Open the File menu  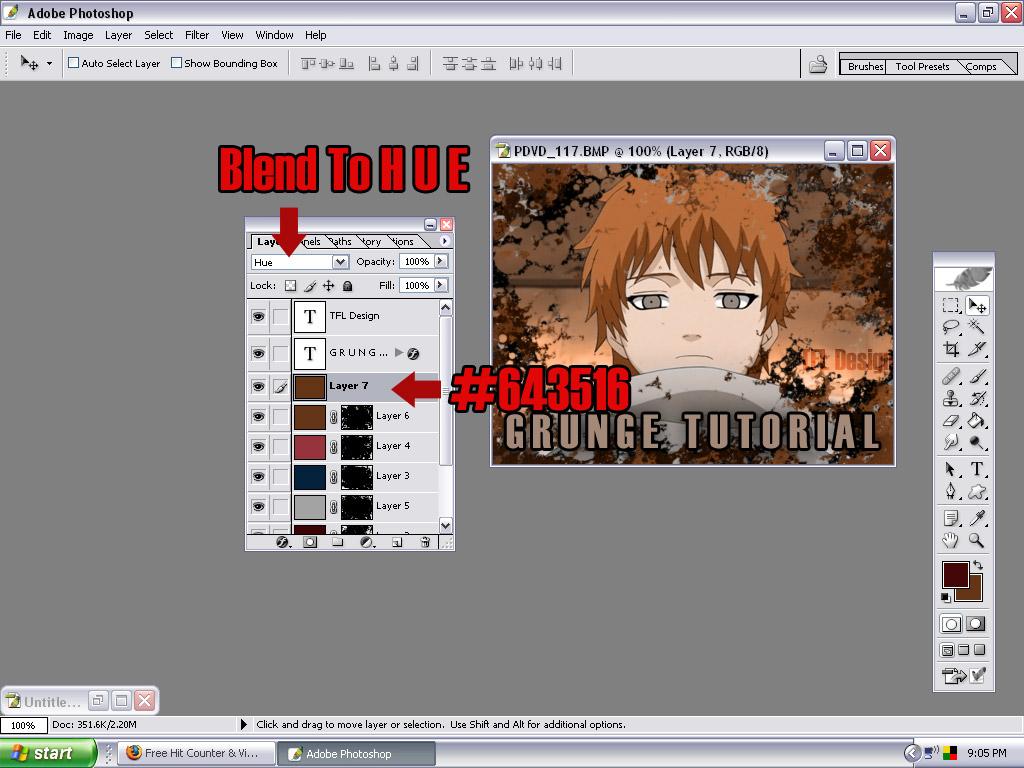pos(13,35)
